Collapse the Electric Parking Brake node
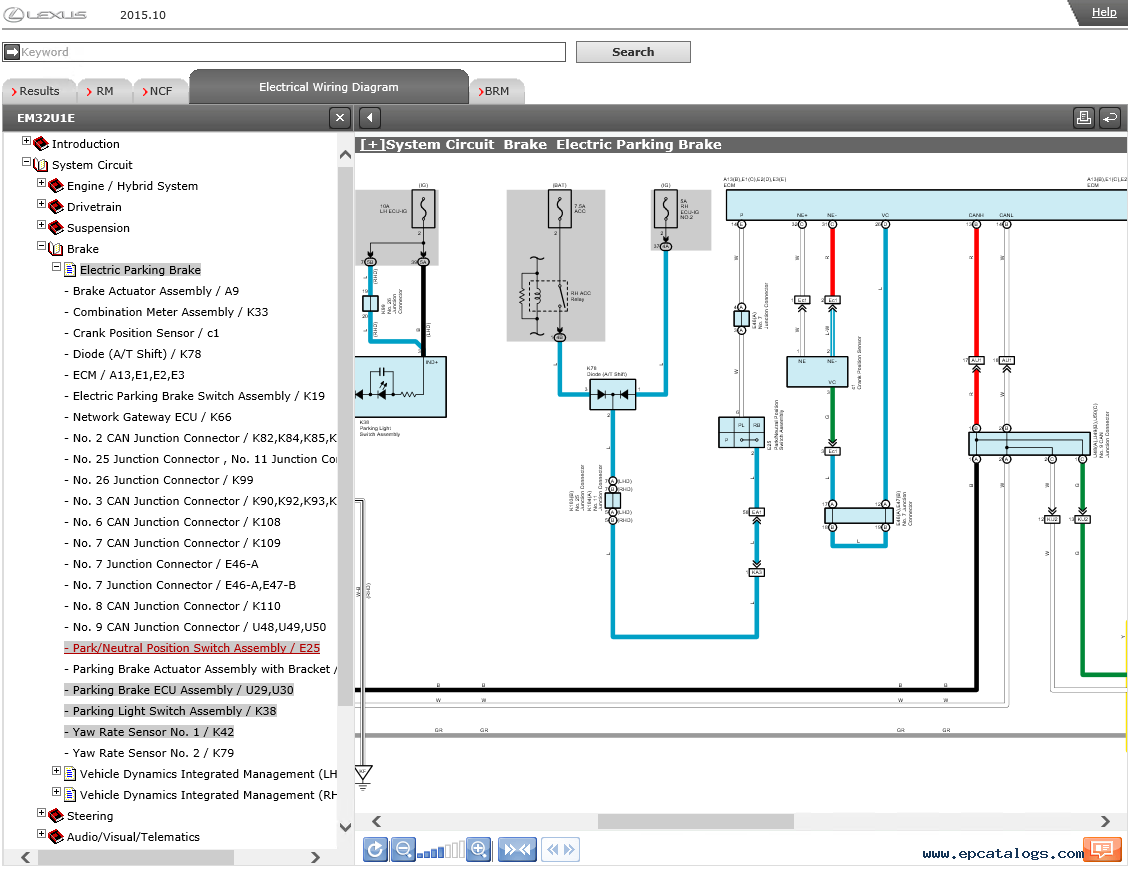This screenshot has width=1135, height=870. pyautogui.click(x=56, y=266)
